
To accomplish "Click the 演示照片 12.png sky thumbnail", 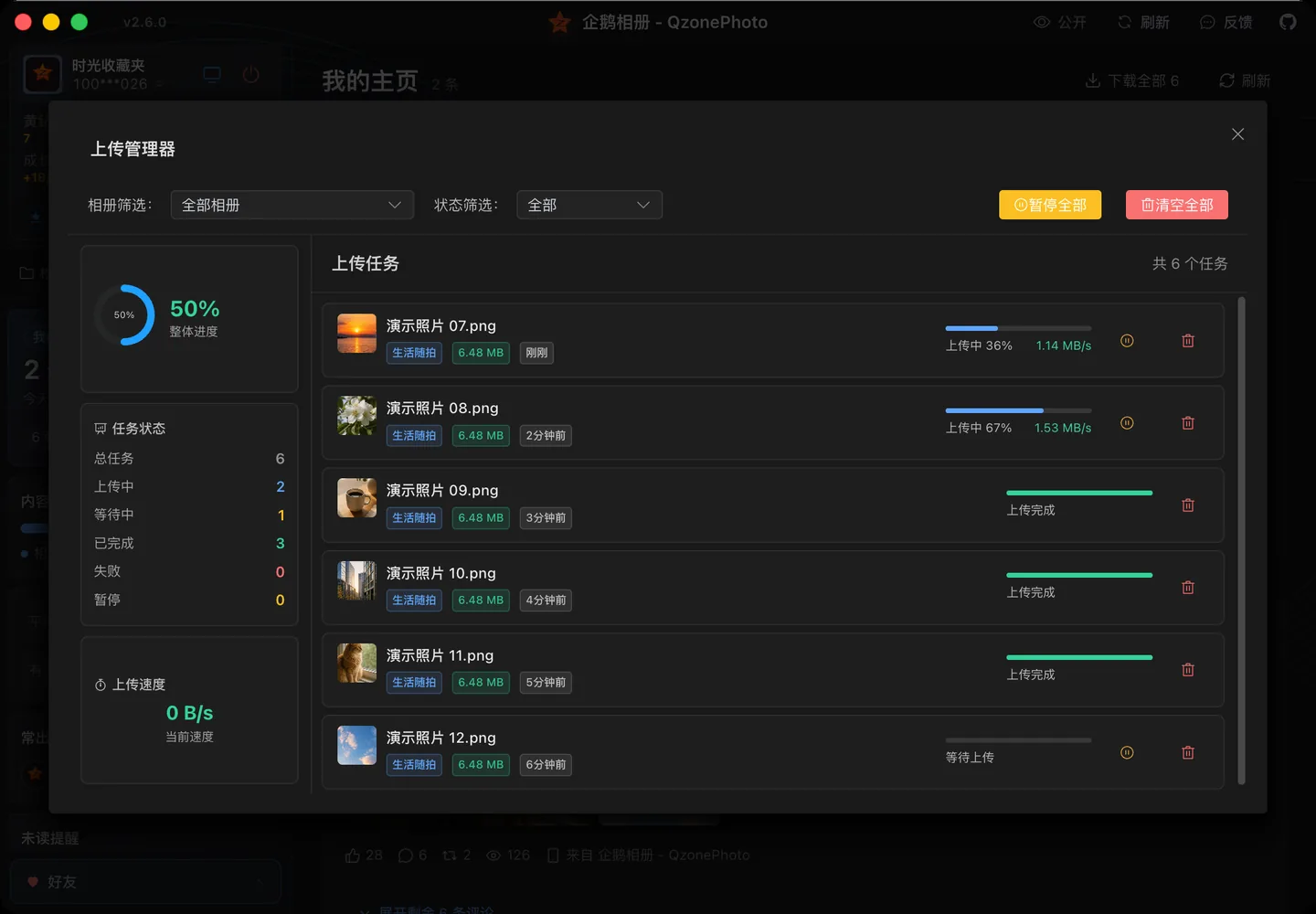I will [x=356, y=745].
